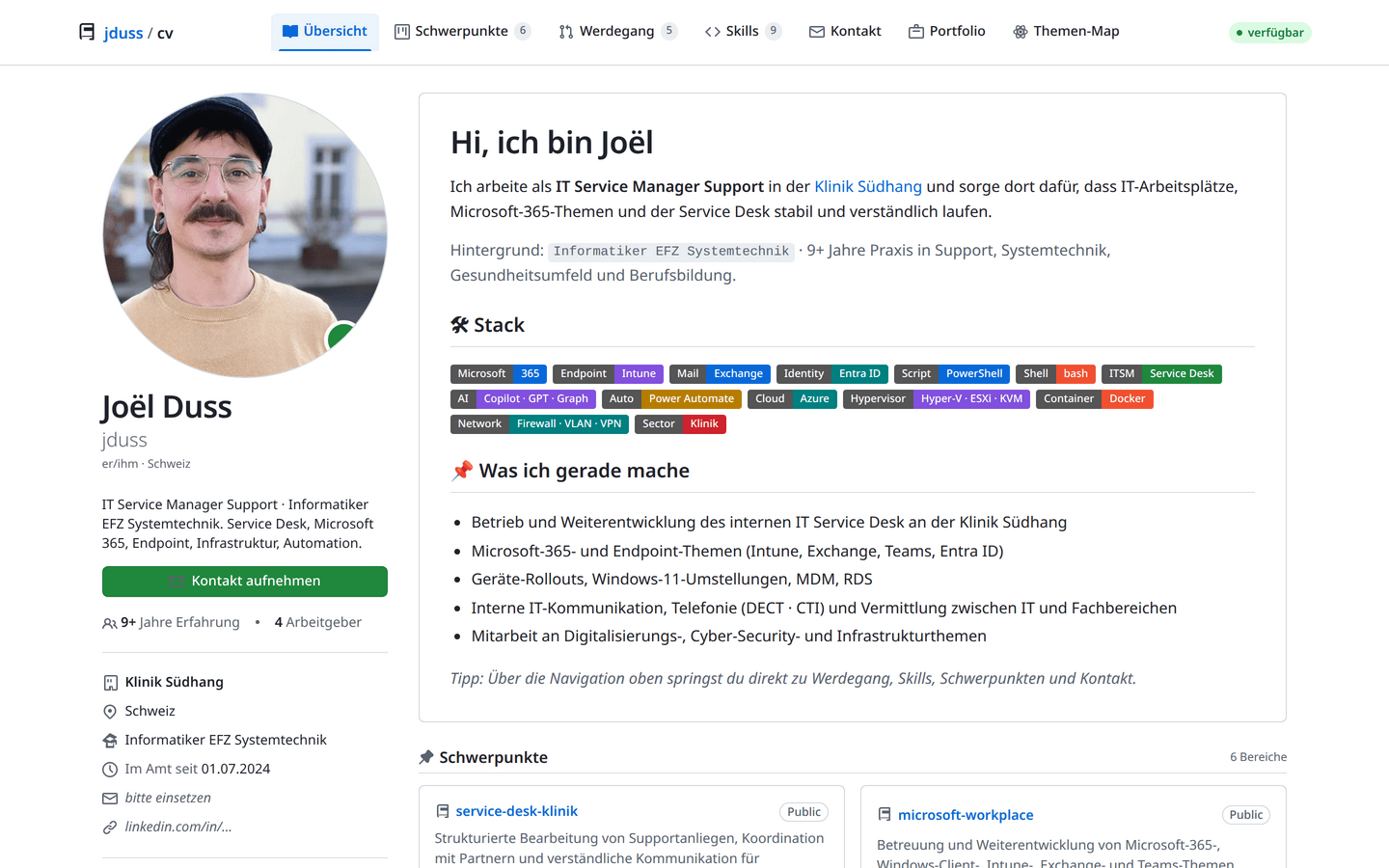
Task: Click the Network Firewall · VLAN · VPN badge
Action: [x=540, y=424]
